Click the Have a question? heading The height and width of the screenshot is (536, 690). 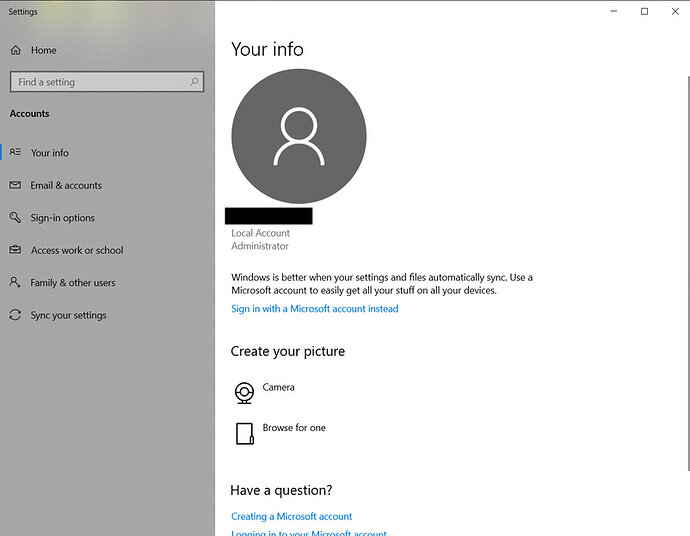tap(281, 490)
